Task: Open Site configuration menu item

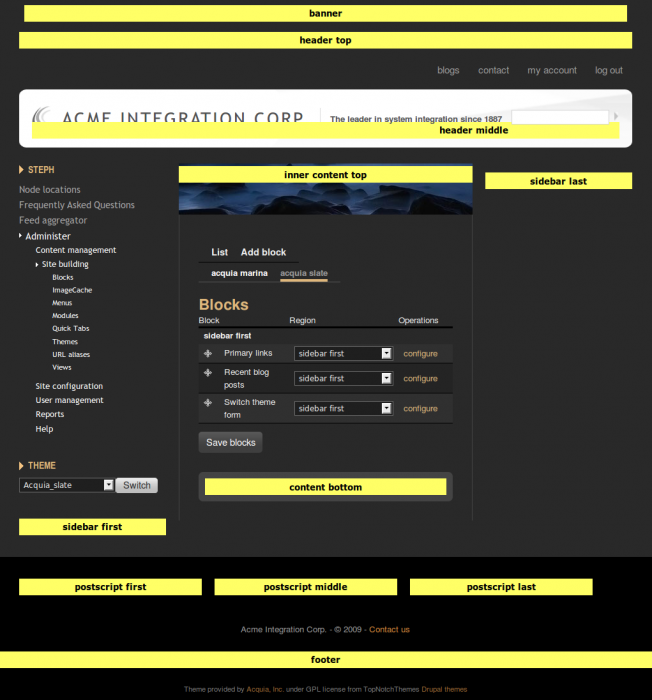Action: click(x=69, y=386)
